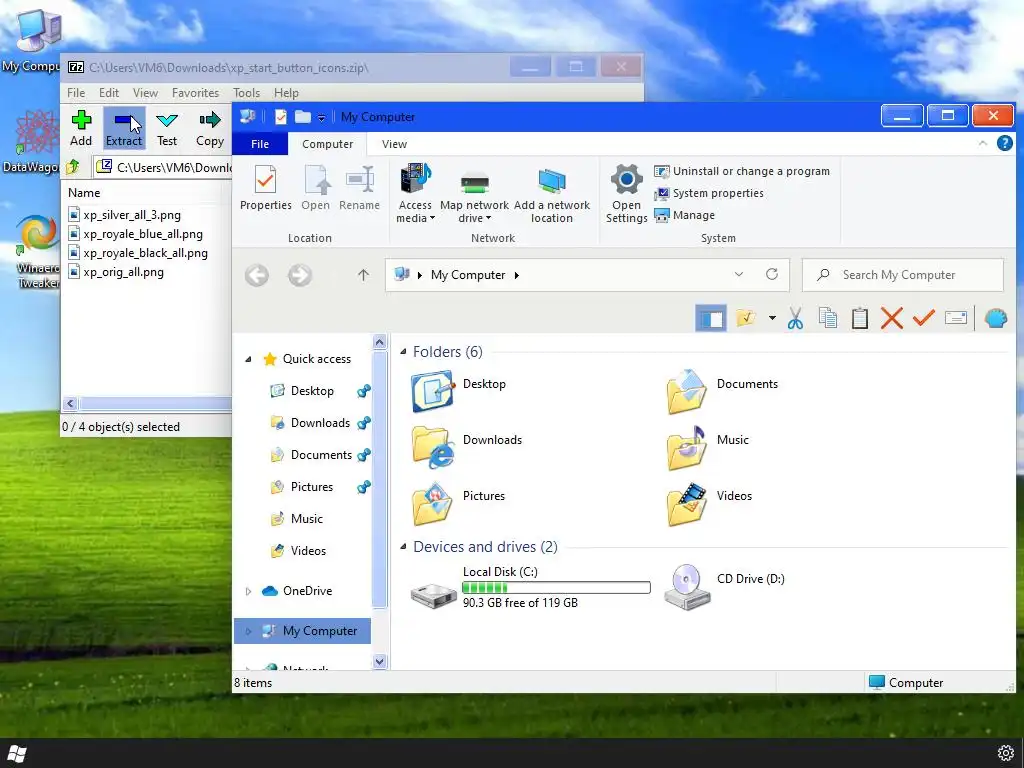Click the taskbar settings gear icon
This screenshot has width=1024, height=768.
click(1006, 753)
